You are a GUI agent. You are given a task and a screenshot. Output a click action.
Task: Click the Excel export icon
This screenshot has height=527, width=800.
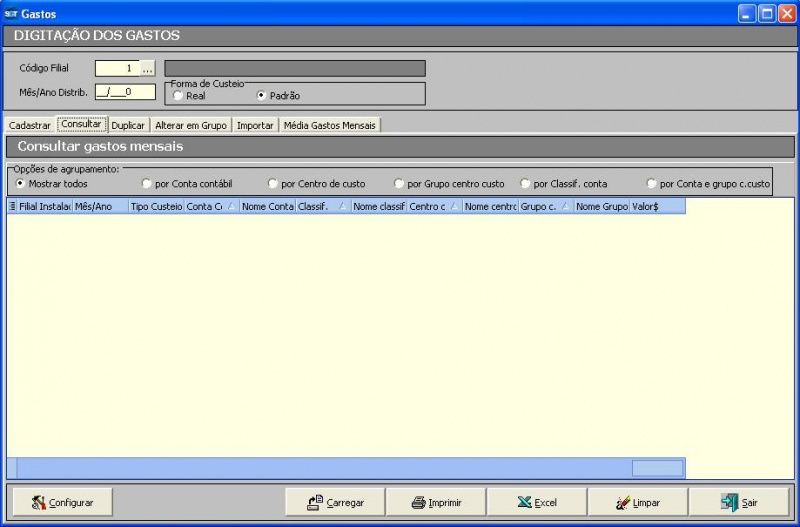[x=524, y=503]
